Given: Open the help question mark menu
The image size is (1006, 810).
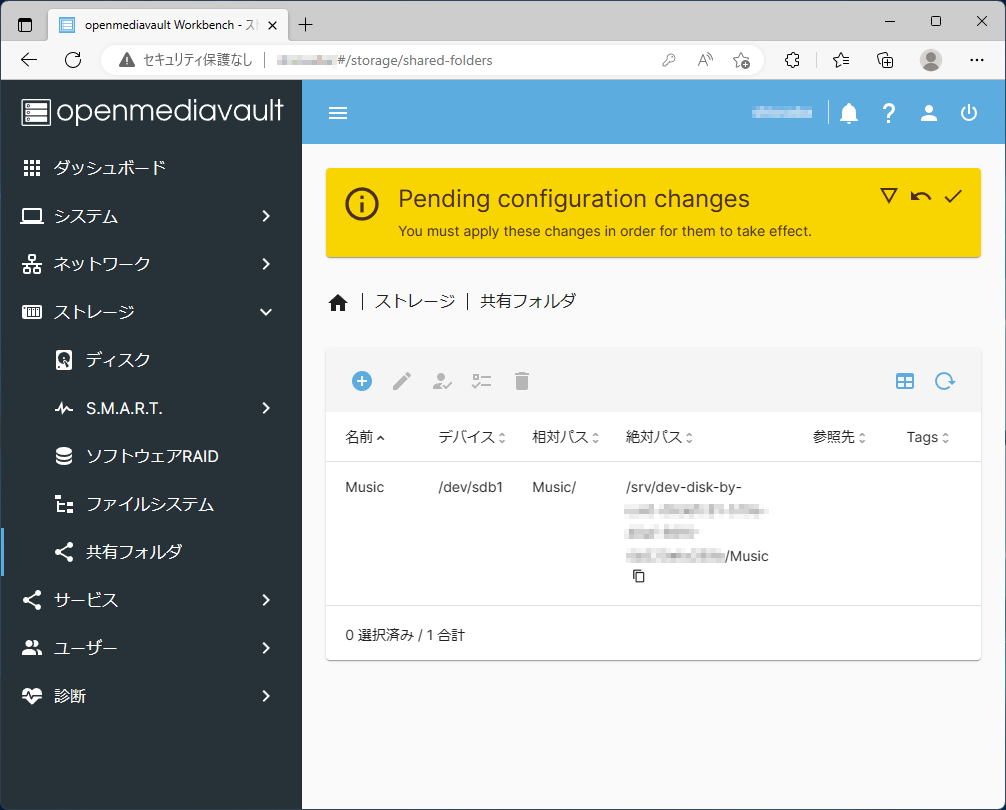Looking at the screenshot, I should pyautogui.click(x=888, y=113).
